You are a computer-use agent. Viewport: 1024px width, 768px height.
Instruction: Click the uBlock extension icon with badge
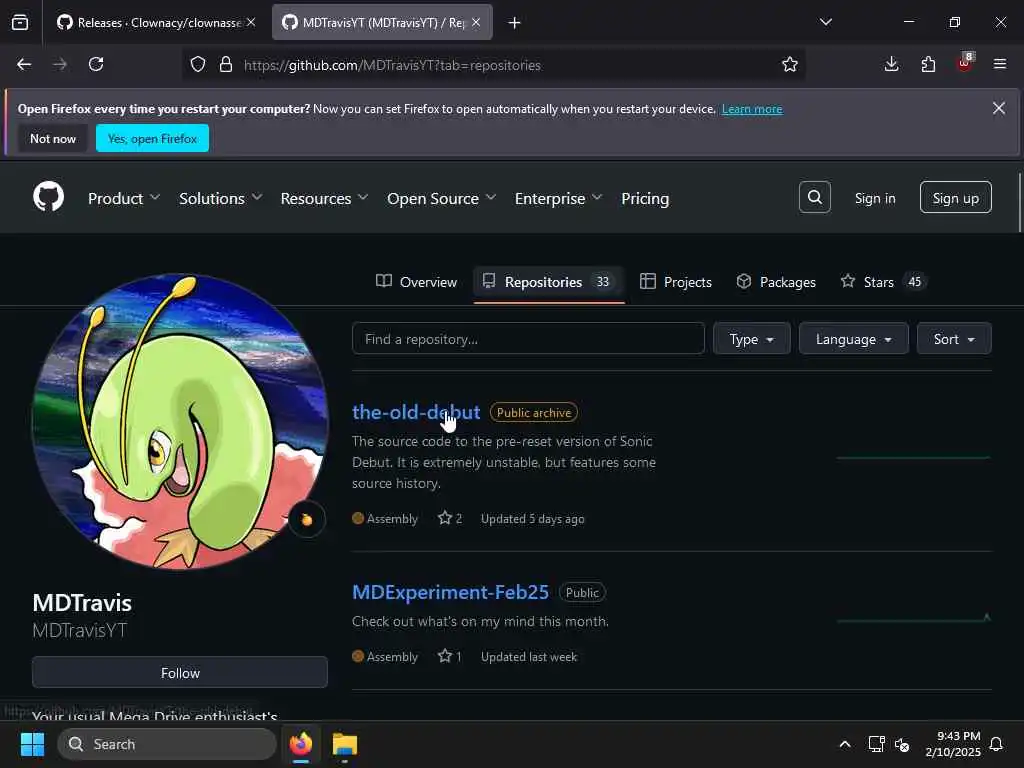click(x=965, y=63)
